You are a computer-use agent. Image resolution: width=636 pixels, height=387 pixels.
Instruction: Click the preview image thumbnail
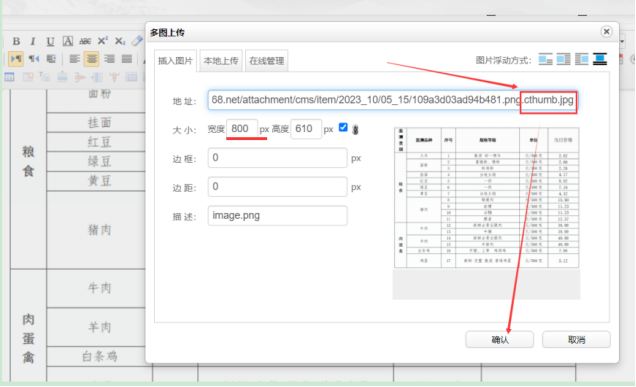(486, 198)
